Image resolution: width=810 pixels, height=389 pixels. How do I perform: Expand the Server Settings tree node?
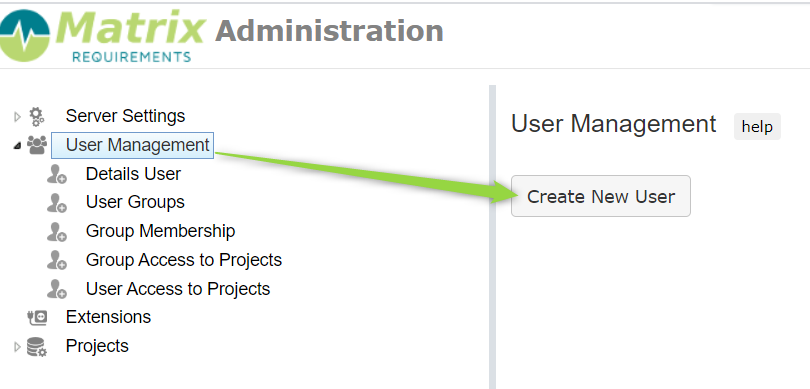coord(17,117)
